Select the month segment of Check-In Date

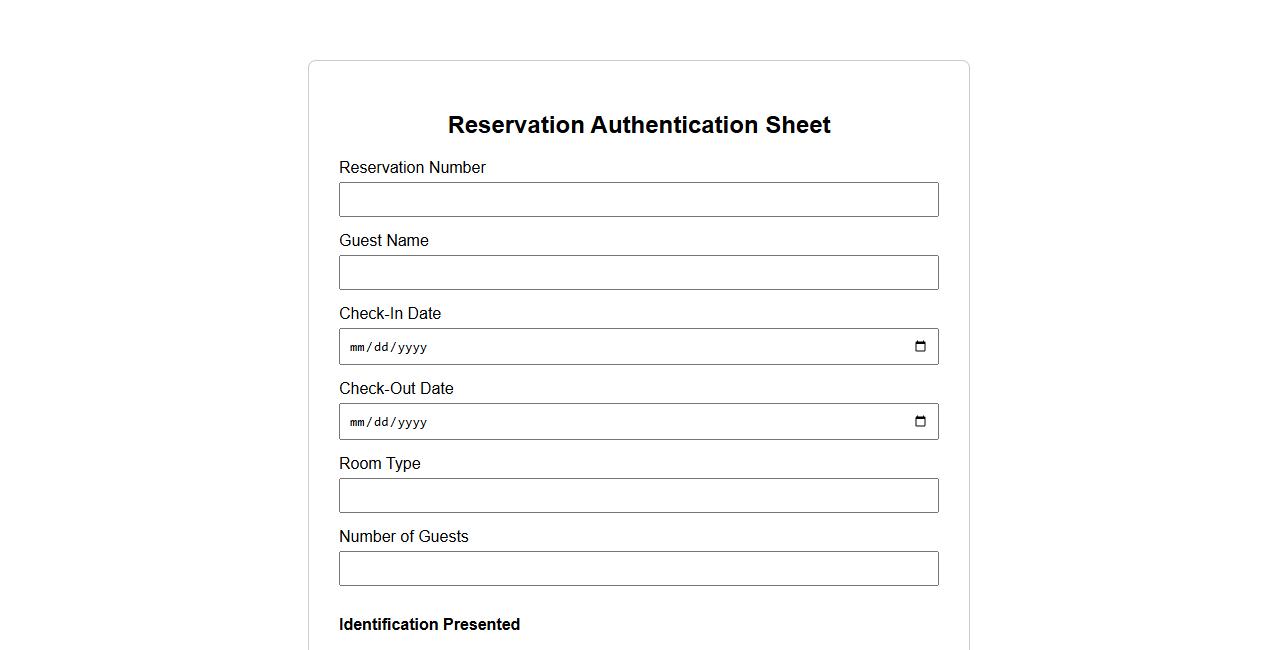click(x=357, y=348)
